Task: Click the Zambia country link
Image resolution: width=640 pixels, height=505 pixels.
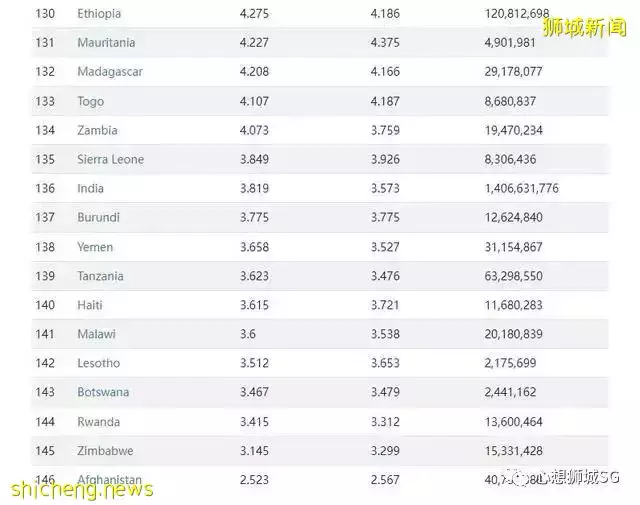Action: point(97,130)
